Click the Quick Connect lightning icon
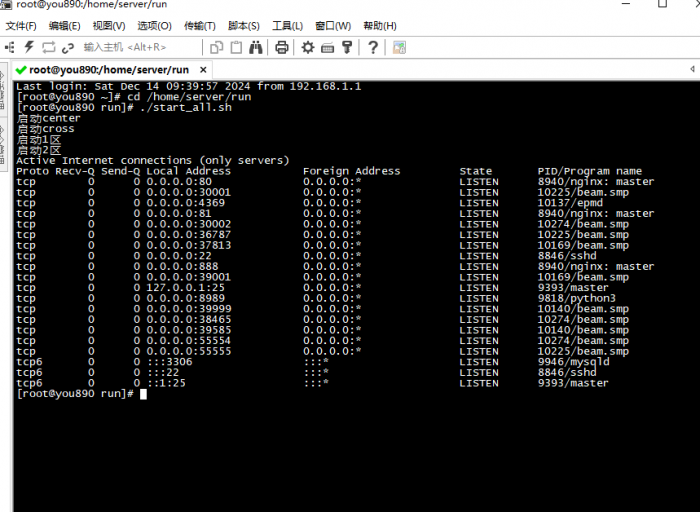700x512 pixels. (x=29, y=47)
